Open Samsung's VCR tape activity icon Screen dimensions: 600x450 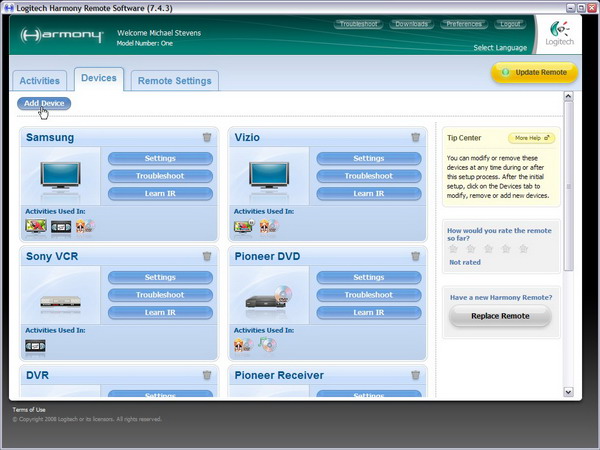point(61,227)
